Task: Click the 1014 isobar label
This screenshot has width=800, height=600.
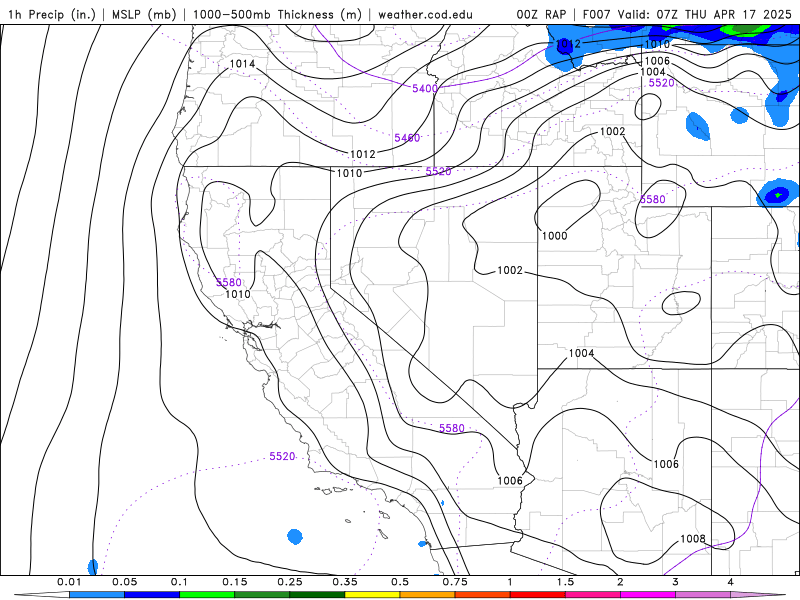Action: (242, 64)
